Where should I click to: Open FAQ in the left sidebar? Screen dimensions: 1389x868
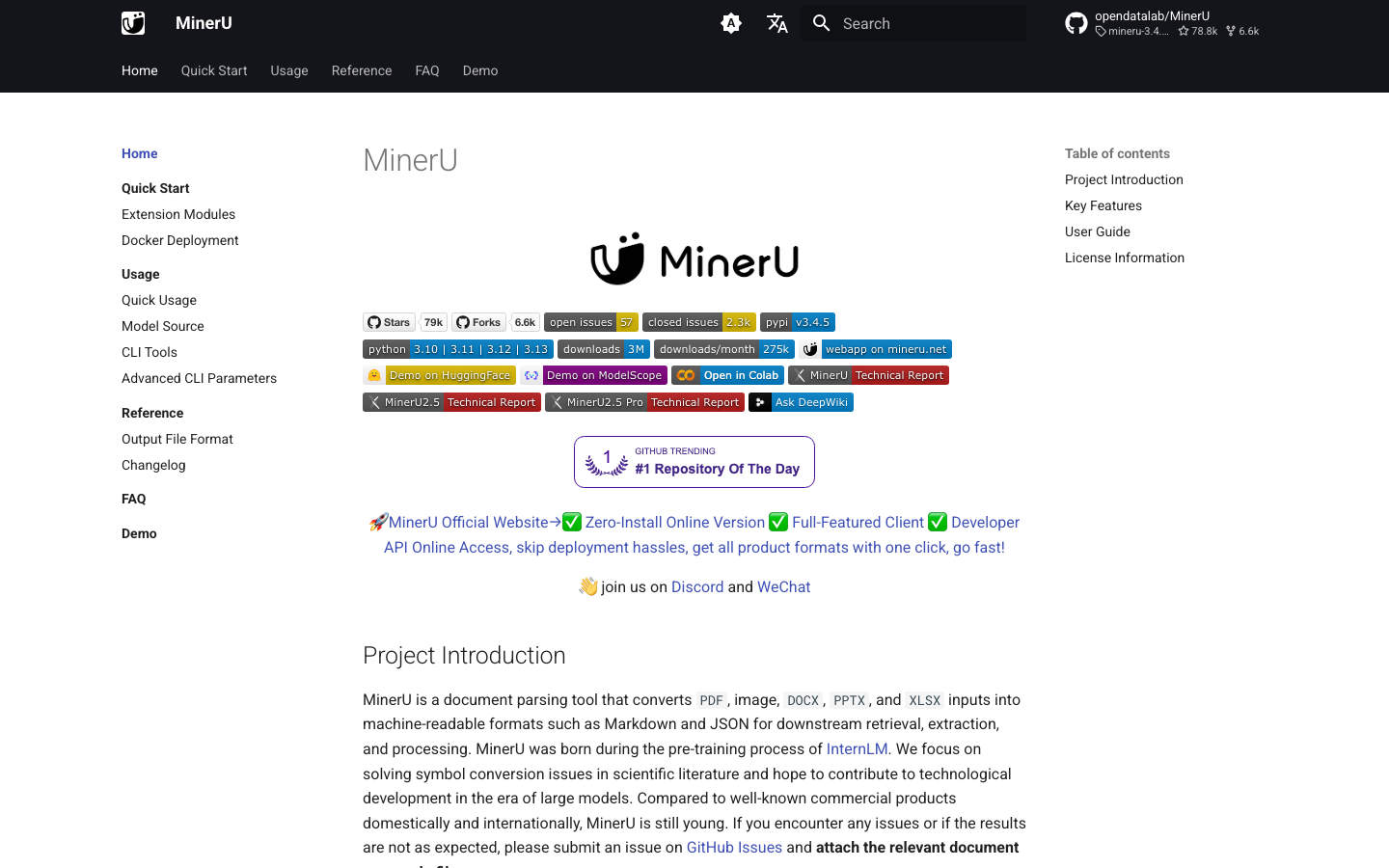[x=134, y=499]
